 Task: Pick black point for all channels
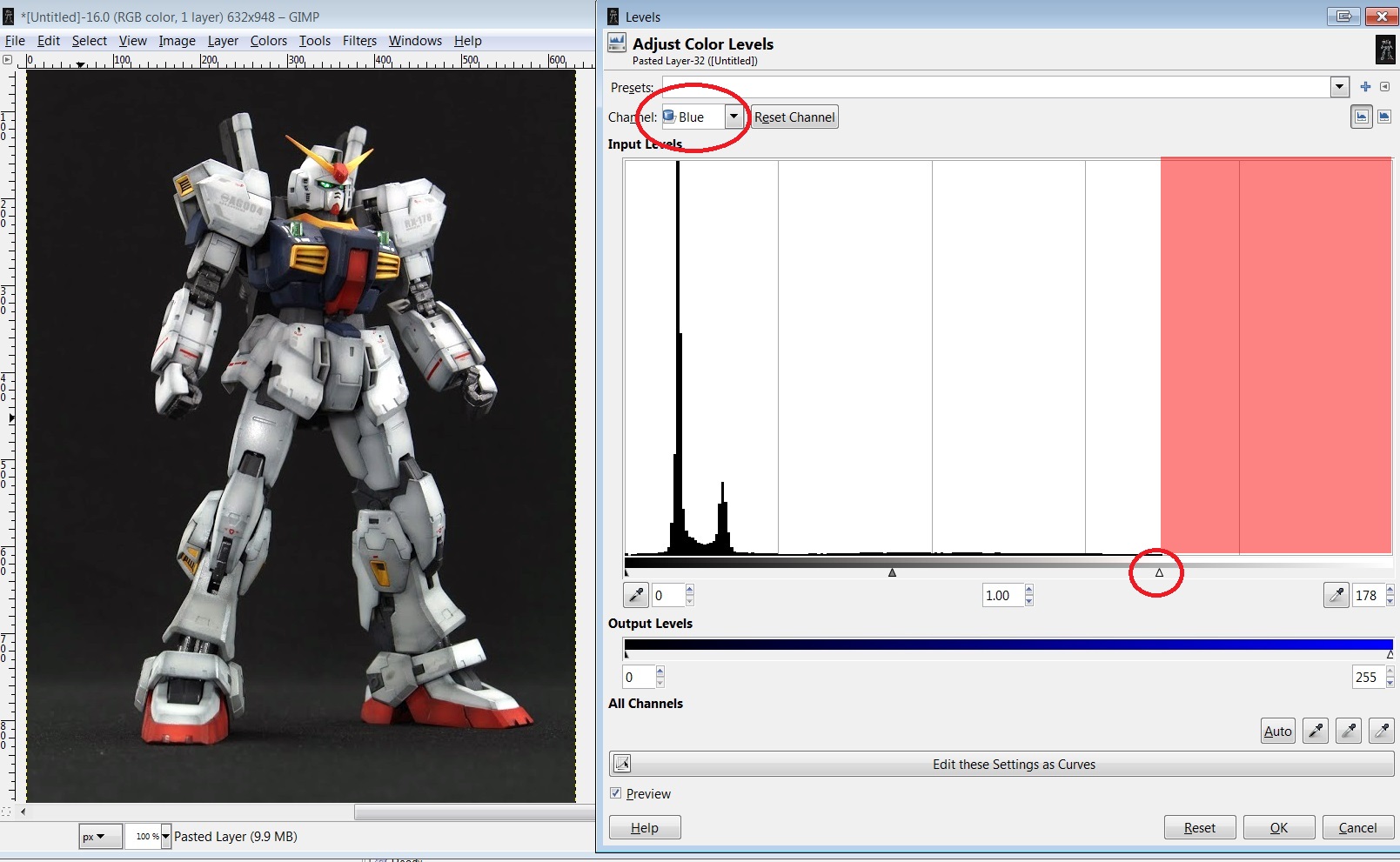pos(1316,731)
